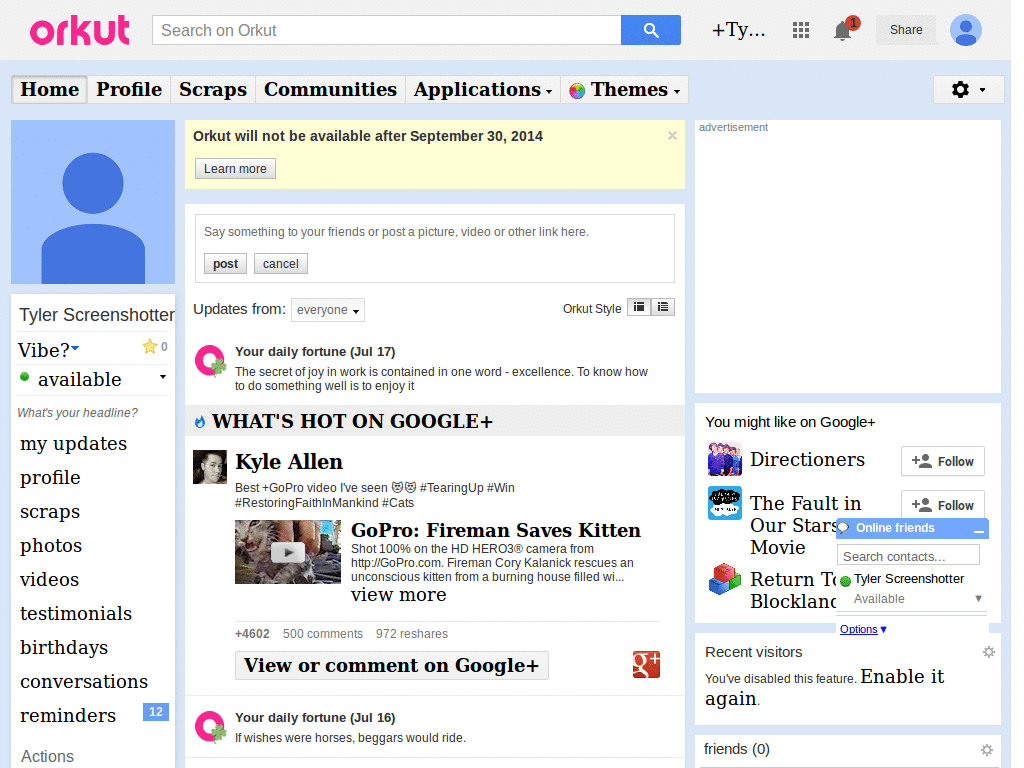Open Tyler Screenshotter in Online friends
This screenshot has height=768, width=1024.
pos(908,579)
